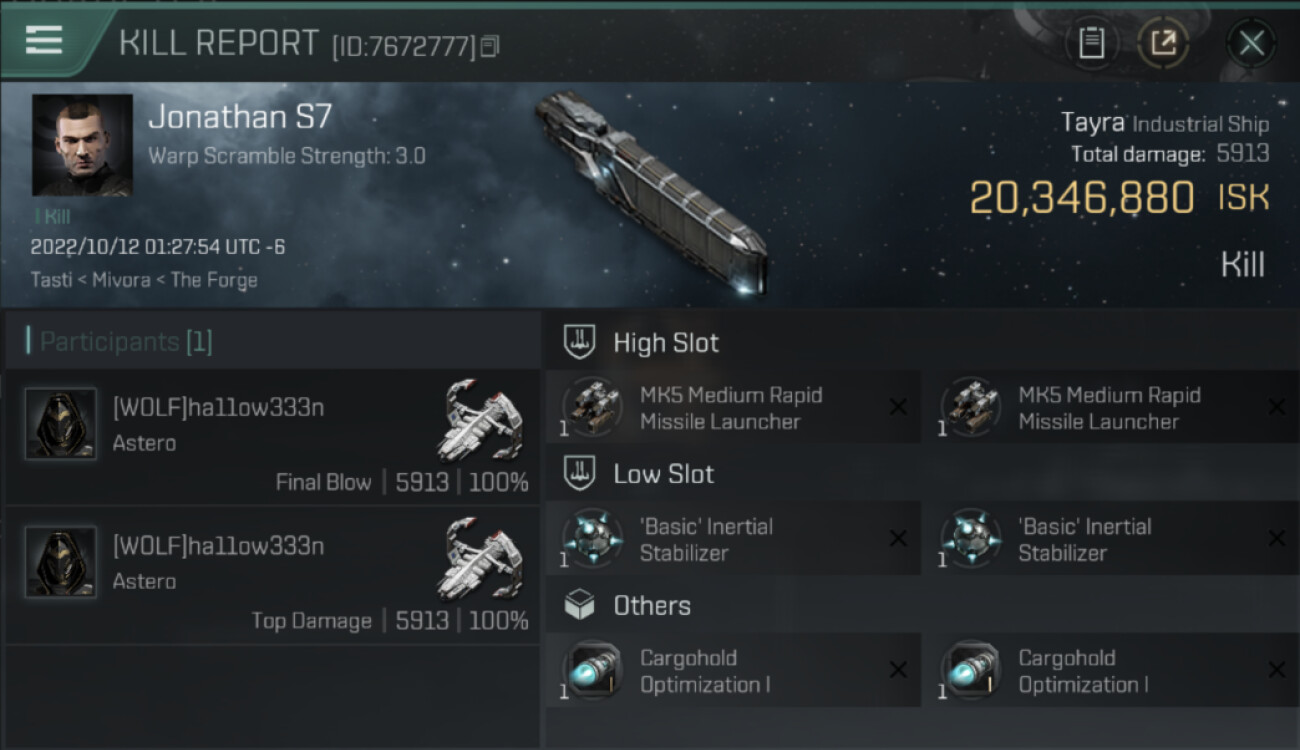1300x750 pixels.
Task: Open Jonathan S7's character portrait
Action: pyautogui.click(x=82, y=145)
